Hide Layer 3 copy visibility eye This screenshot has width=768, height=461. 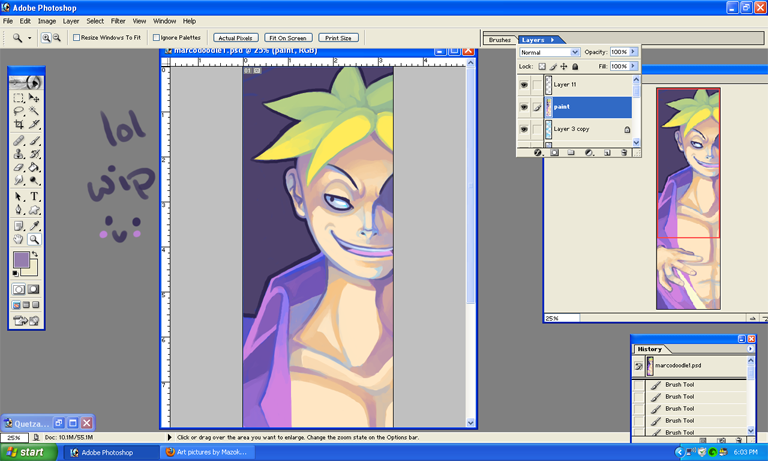coord(524,130)
